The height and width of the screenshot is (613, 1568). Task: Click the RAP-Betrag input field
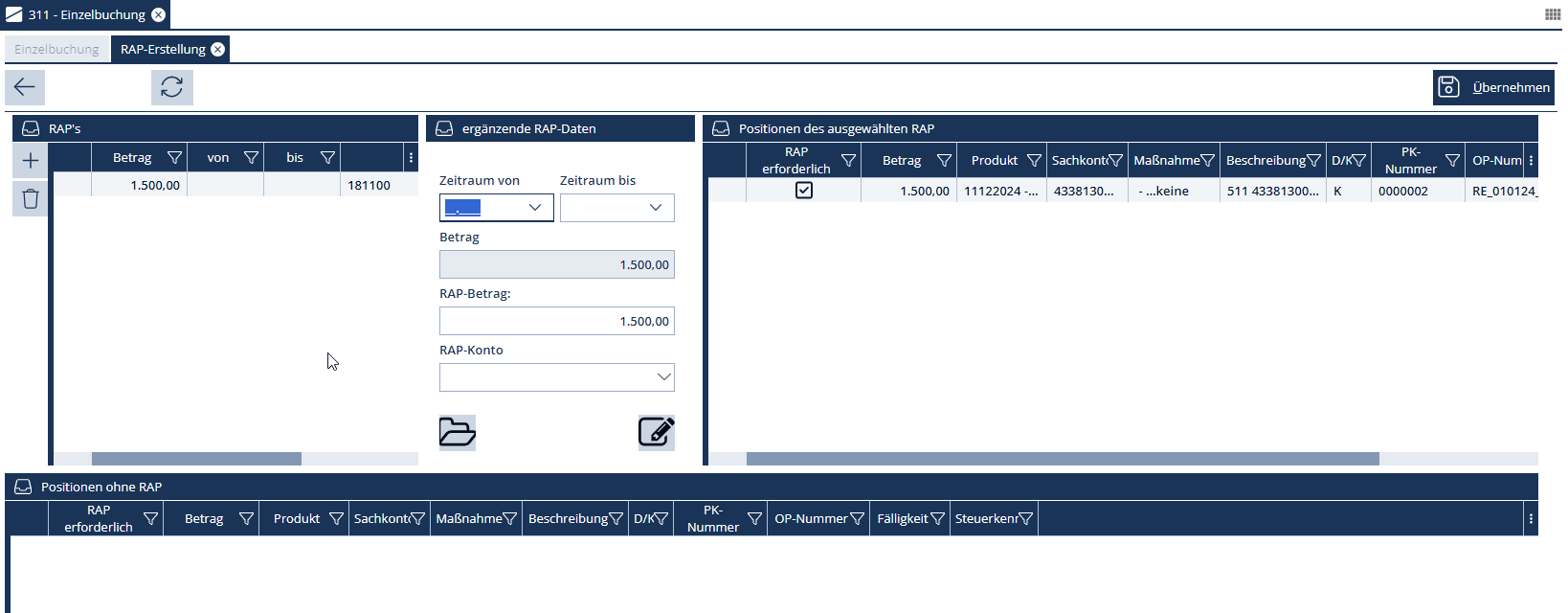[x=556, y=321]
